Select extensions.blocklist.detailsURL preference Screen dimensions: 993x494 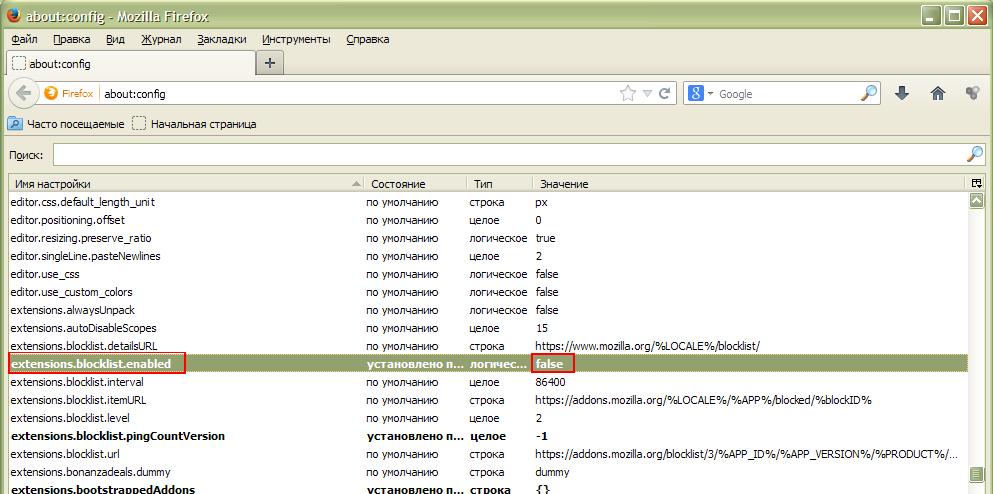pyautogui.click(x=488, y=346)
